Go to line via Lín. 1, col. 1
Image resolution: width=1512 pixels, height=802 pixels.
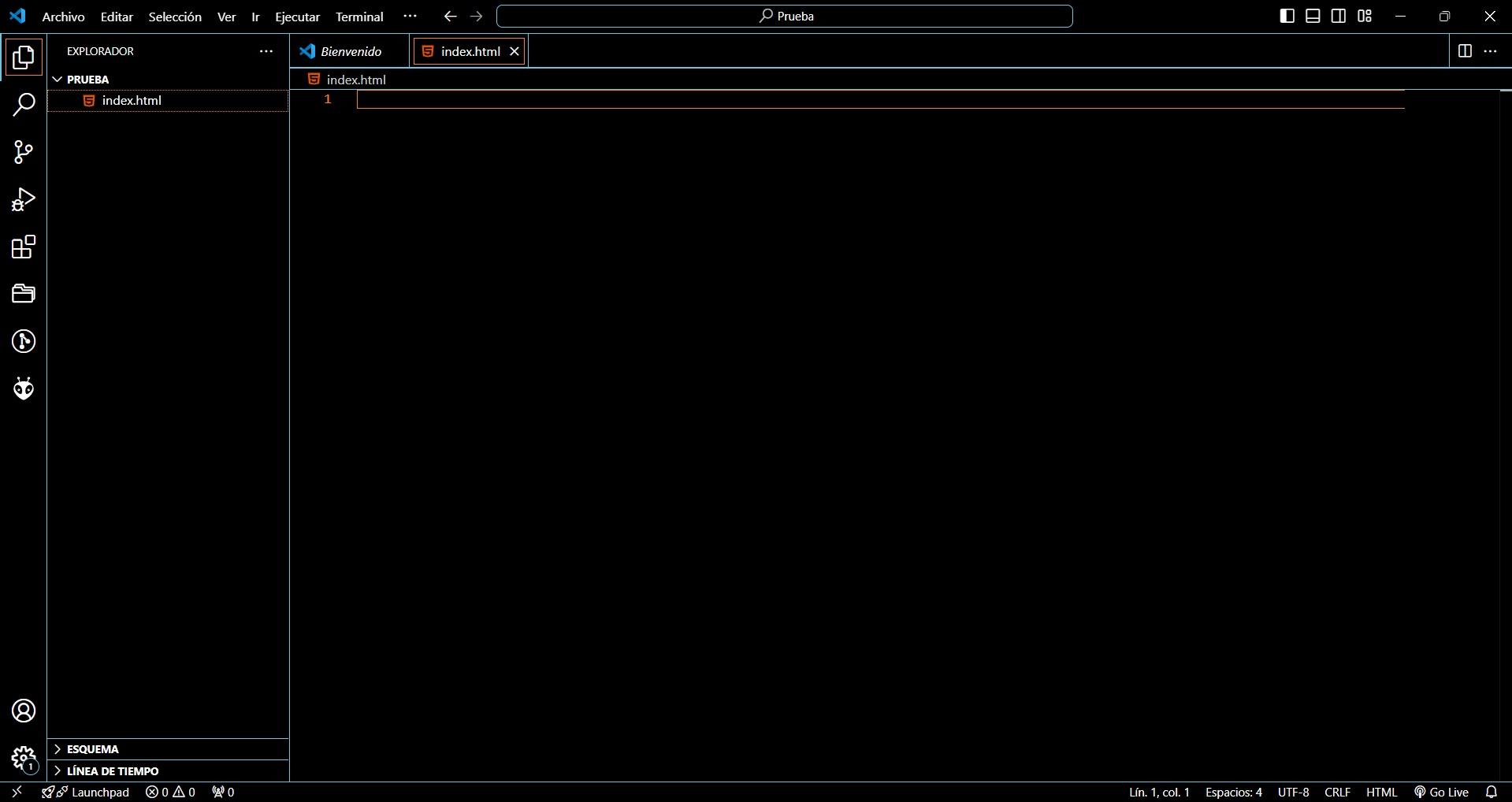click(1159, 792)
